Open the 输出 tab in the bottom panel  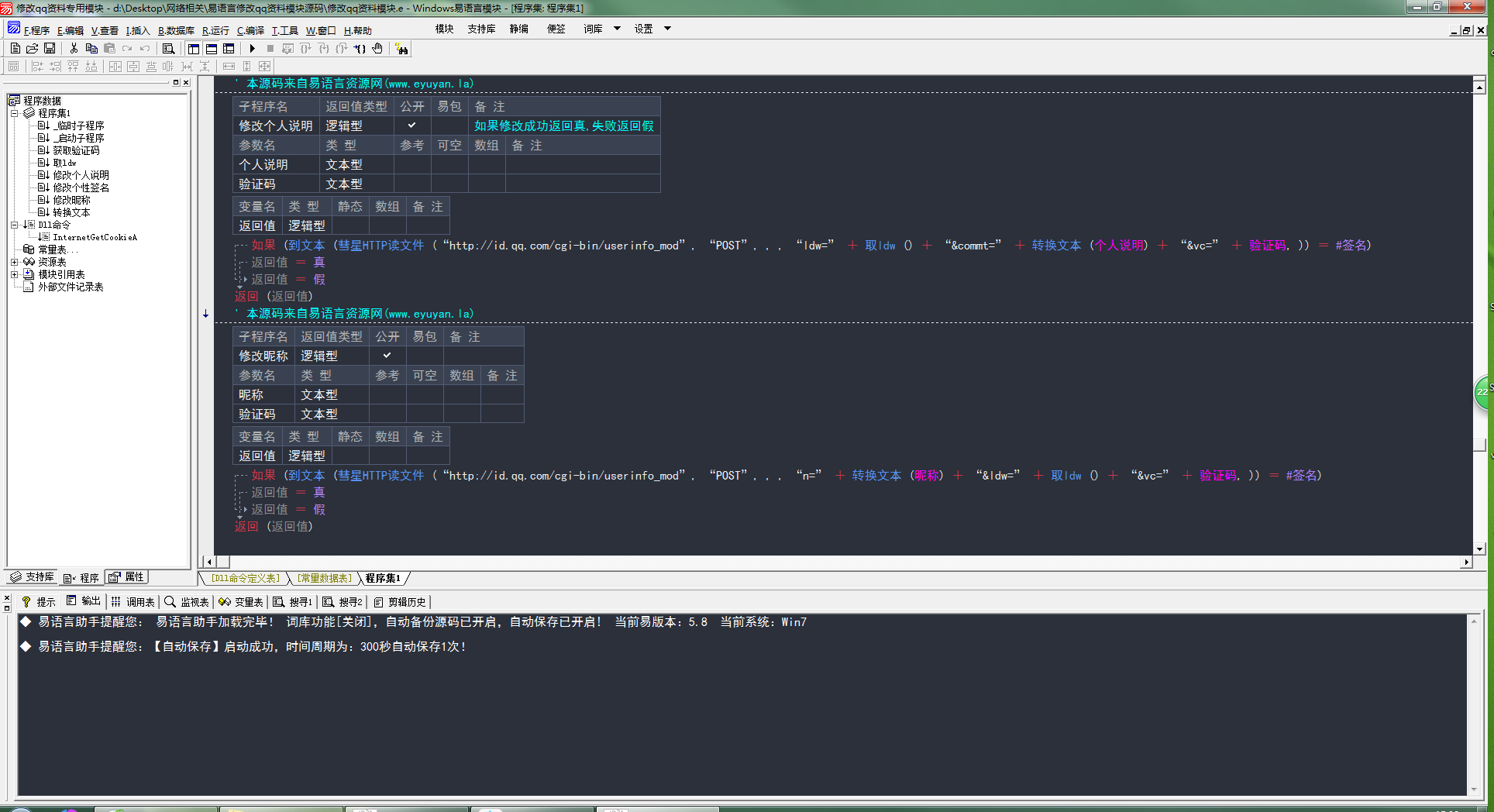point(84,601)
